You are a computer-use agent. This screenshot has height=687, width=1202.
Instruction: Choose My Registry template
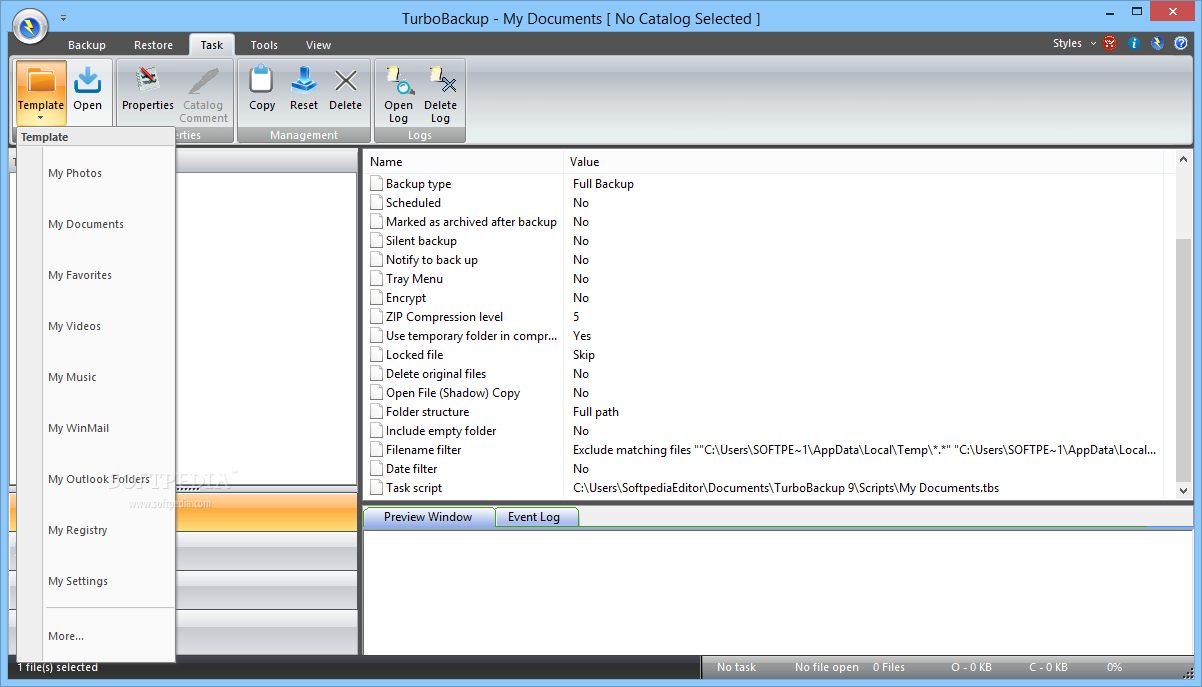click(97, 530)
